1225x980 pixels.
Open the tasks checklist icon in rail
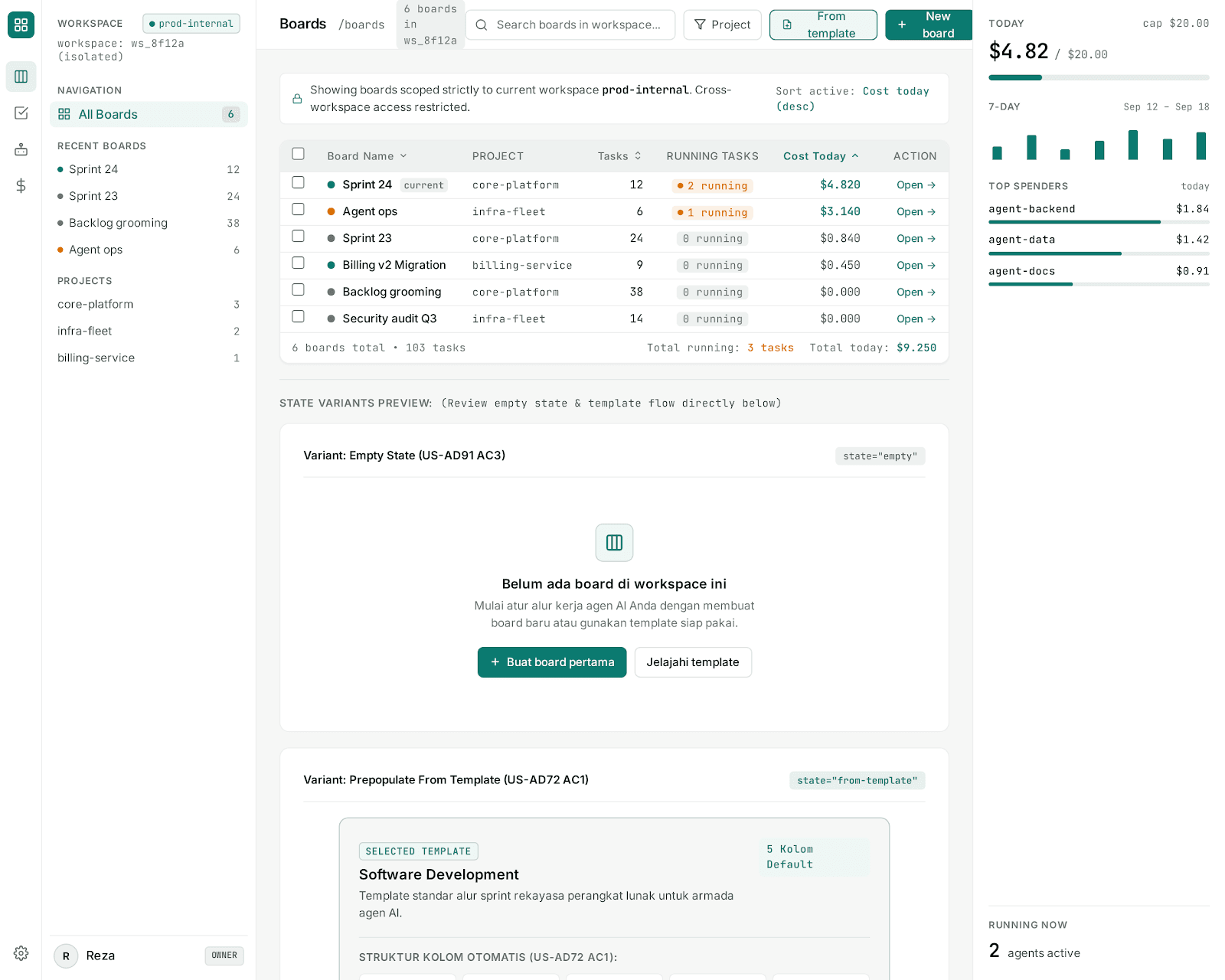[21, 113]
